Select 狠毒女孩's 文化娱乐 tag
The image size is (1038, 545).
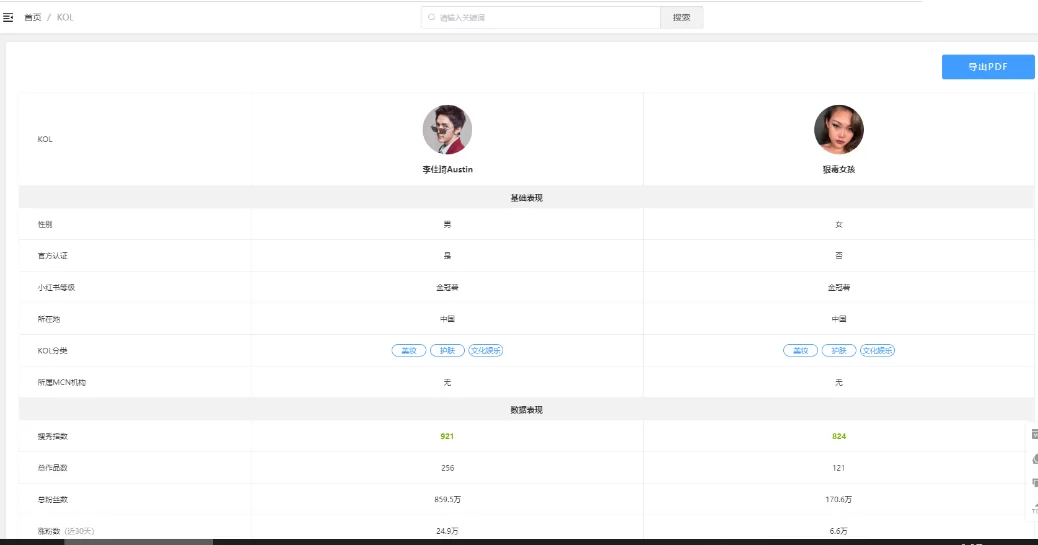[x=878, y=351]
